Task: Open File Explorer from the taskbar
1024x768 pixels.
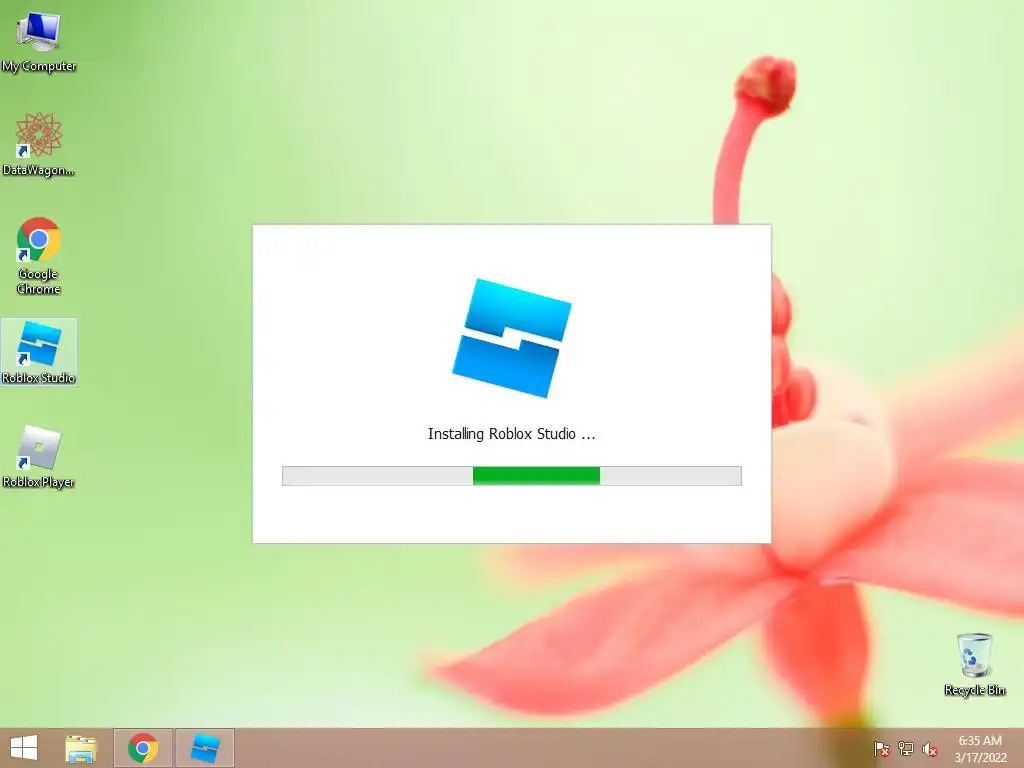Action: click(x=81, y=748)
